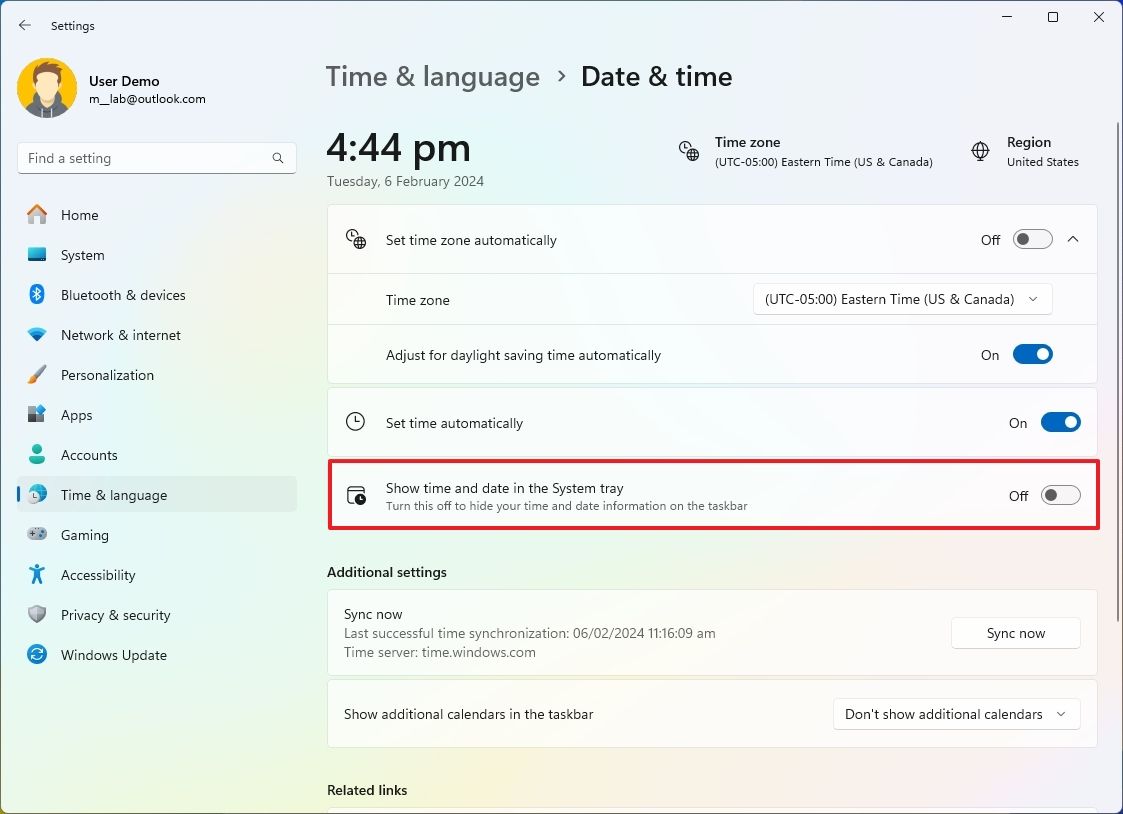Disable Set time automatically
This screenshot has width=1123, height=814.
[x=1061, y=422]
